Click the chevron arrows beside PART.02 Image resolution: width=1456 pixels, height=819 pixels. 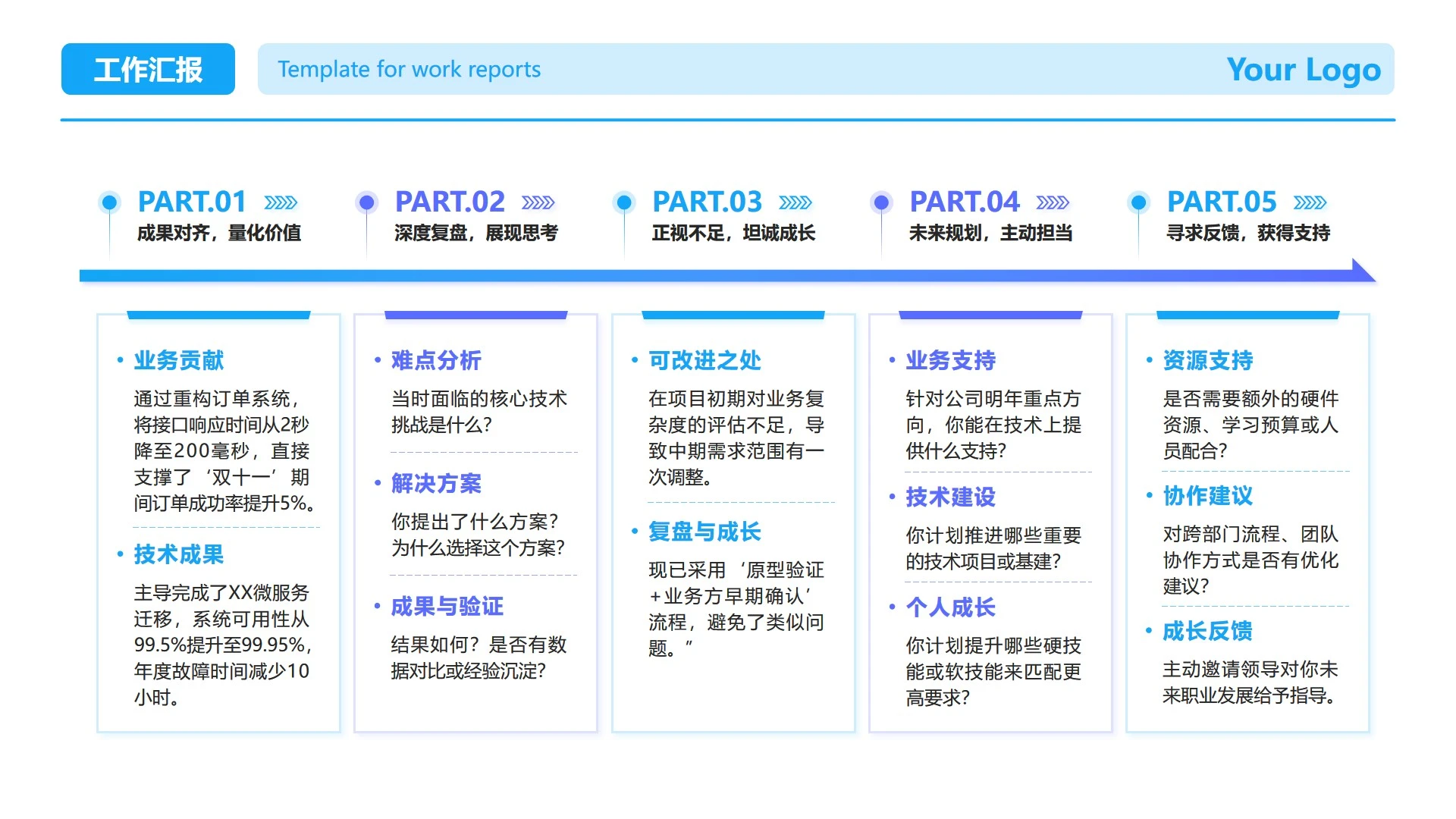coord(539,202)
